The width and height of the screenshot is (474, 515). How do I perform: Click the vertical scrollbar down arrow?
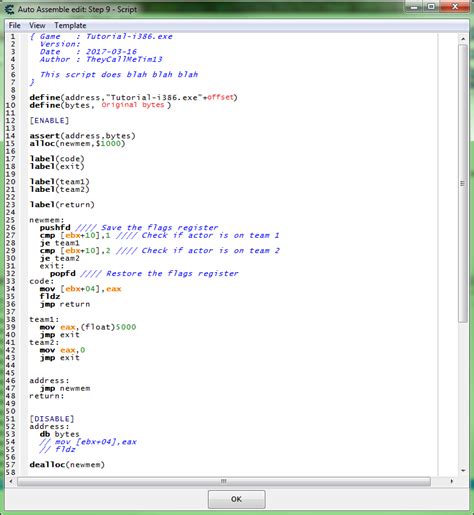click(x=463, y=470)
